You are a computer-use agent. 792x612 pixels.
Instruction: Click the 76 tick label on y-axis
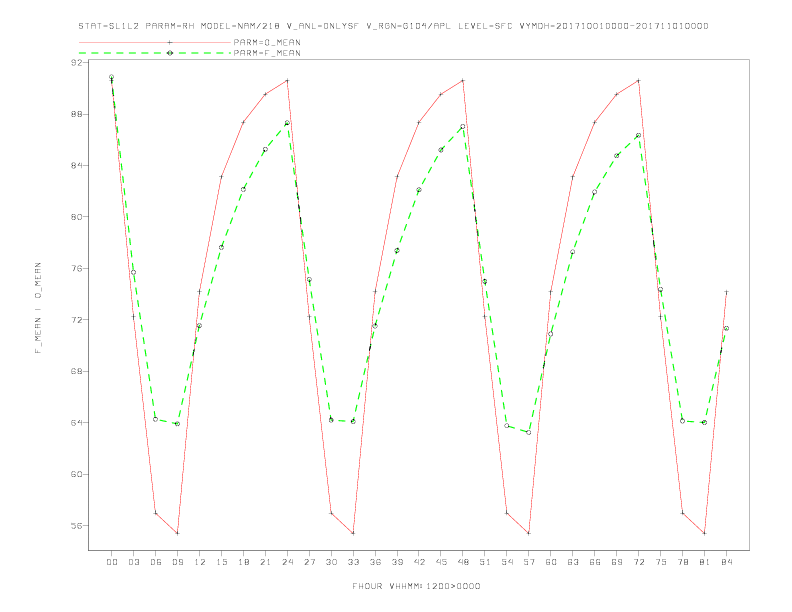tap(77, 268)
